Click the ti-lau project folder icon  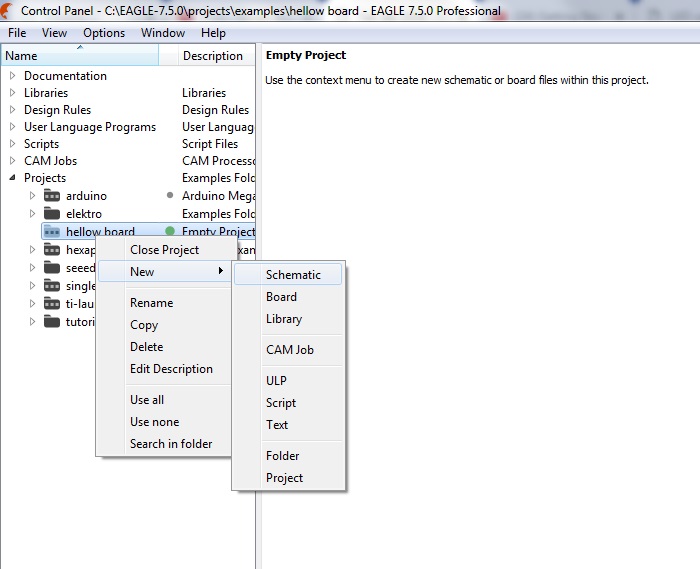[x=52, y=303]
